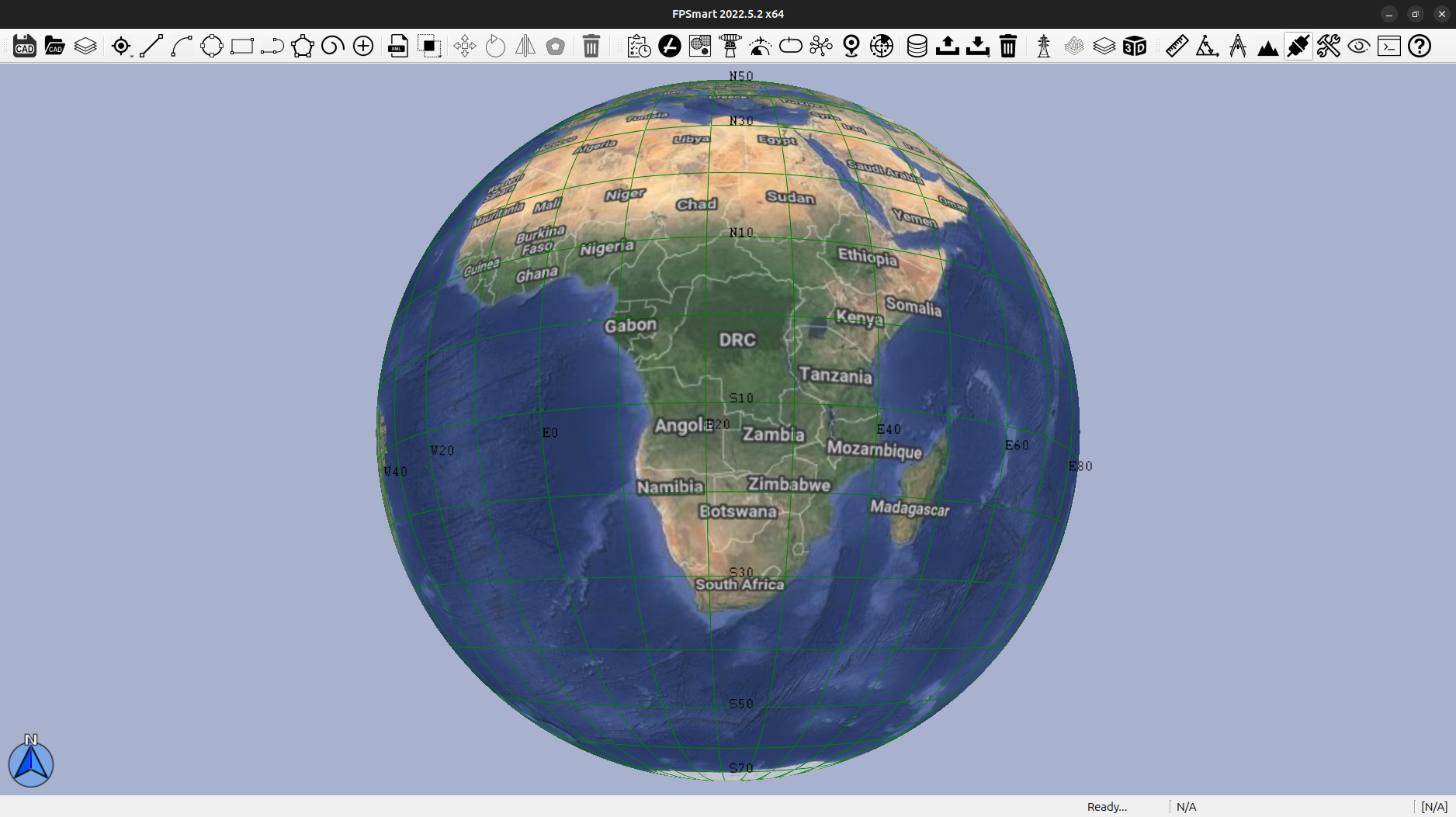This screenshot has height=817, width=1456.
Task: Open the help question mark button
Action: click(1420, 47)
